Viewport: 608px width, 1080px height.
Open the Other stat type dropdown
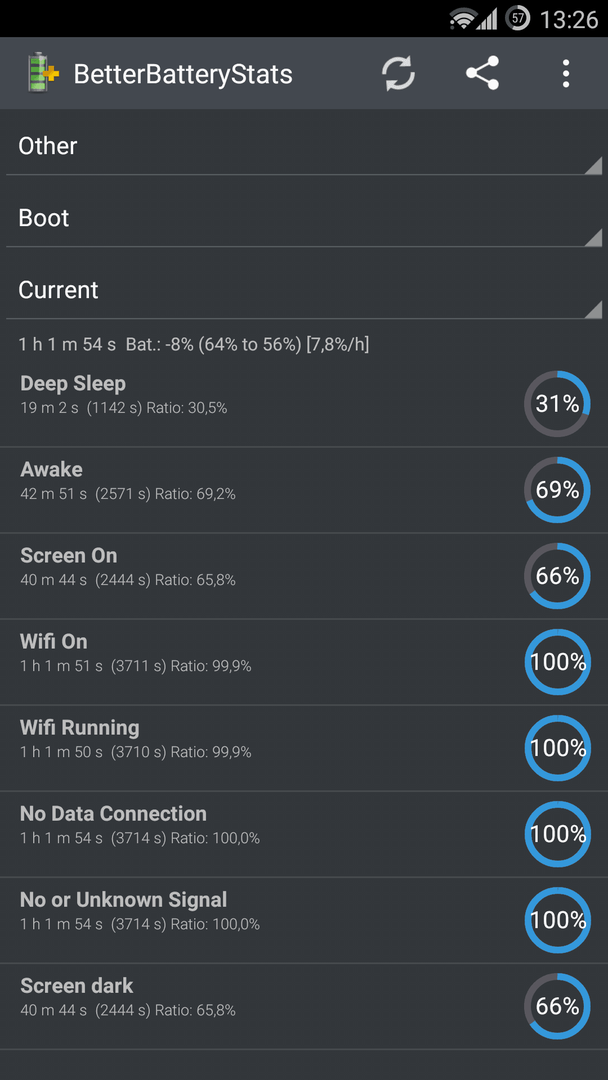coord(304,146)
